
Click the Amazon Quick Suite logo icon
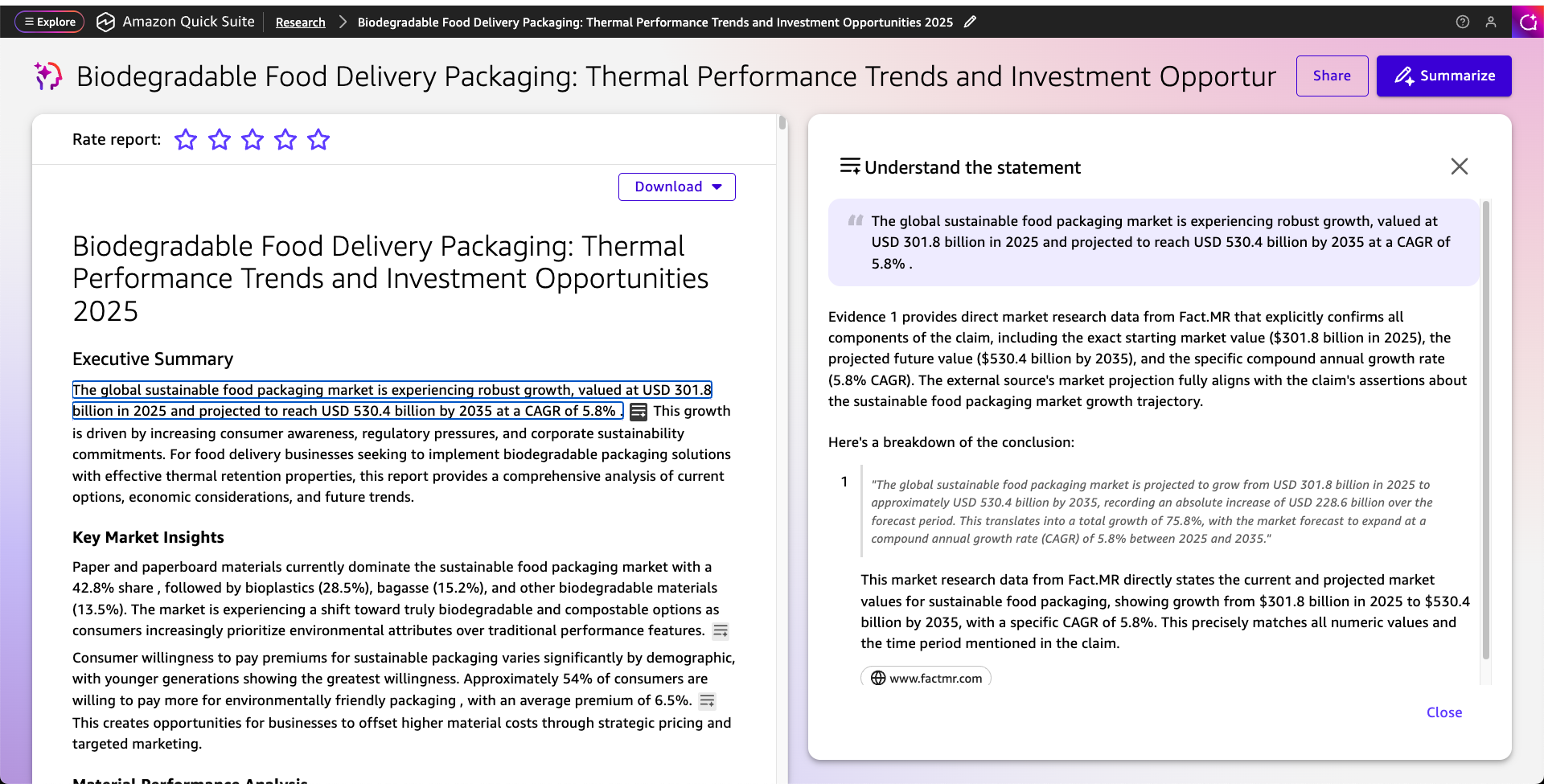105,22
